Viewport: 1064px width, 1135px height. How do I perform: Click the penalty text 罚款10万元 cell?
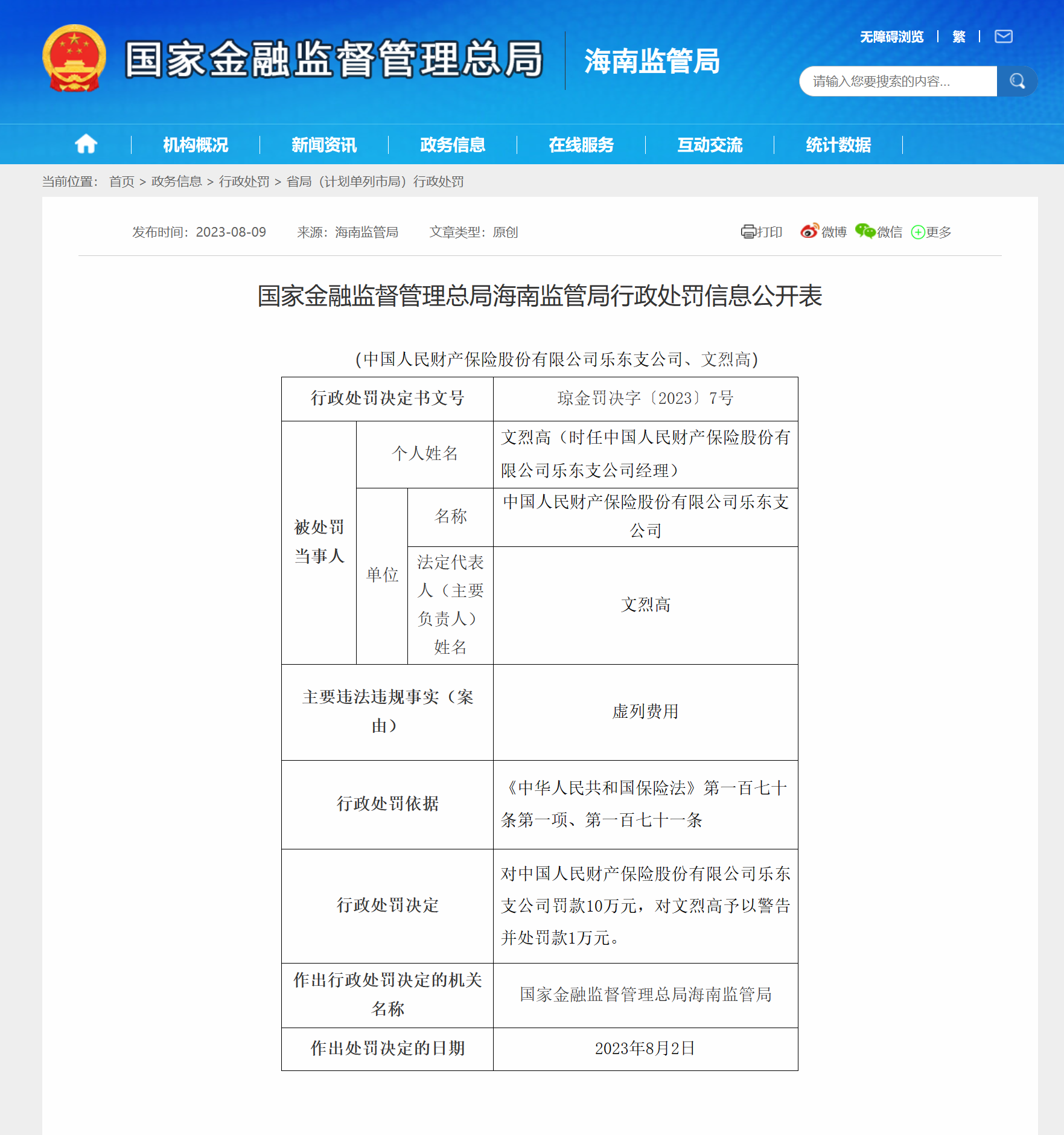645,906
